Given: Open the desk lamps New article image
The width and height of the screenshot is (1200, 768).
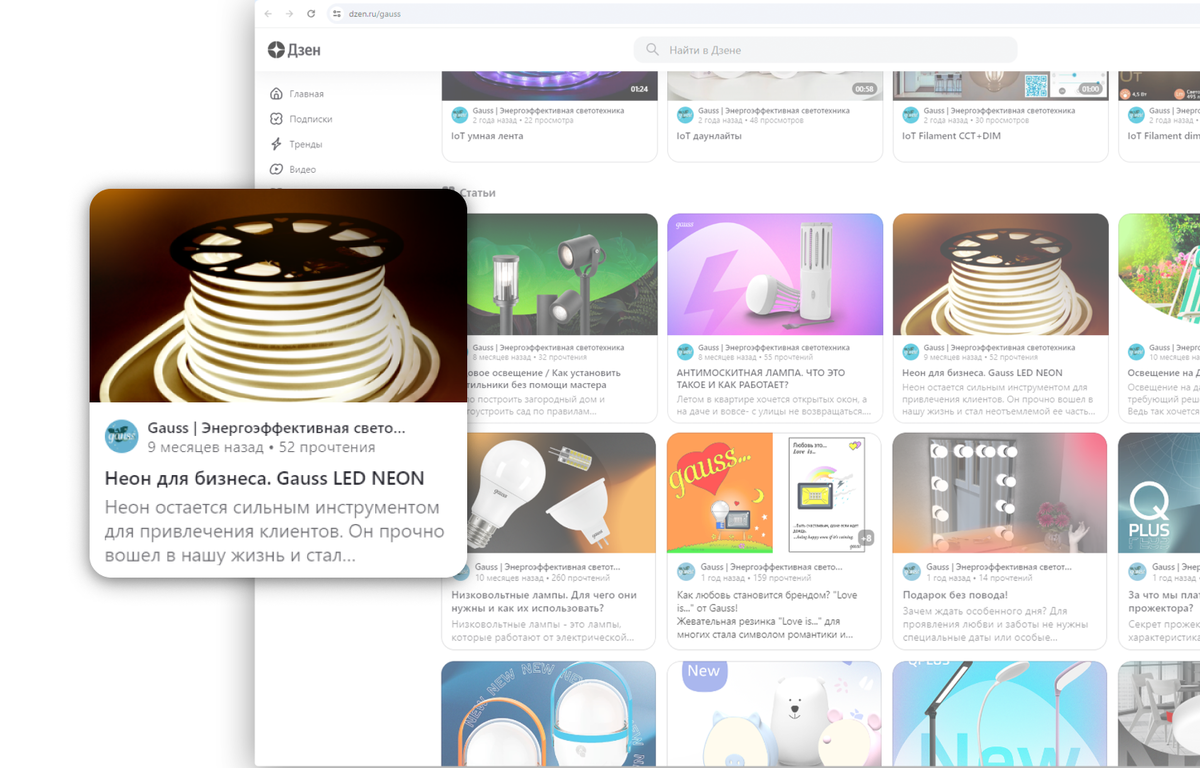Looking at the screenshot, I should coord(1000,714).
